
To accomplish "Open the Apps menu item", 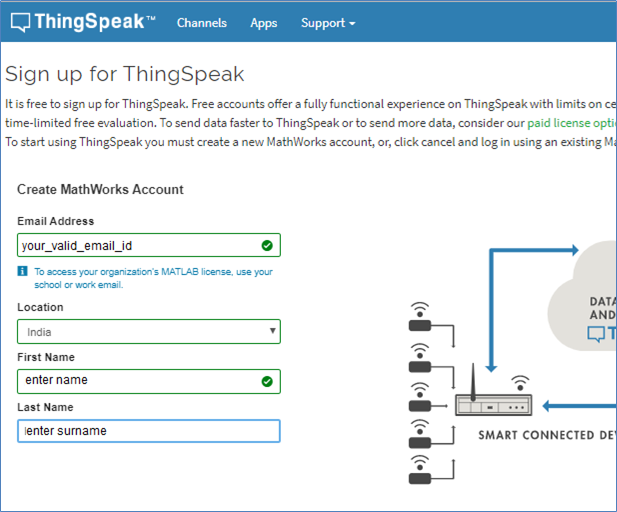I will click(264, 23).
